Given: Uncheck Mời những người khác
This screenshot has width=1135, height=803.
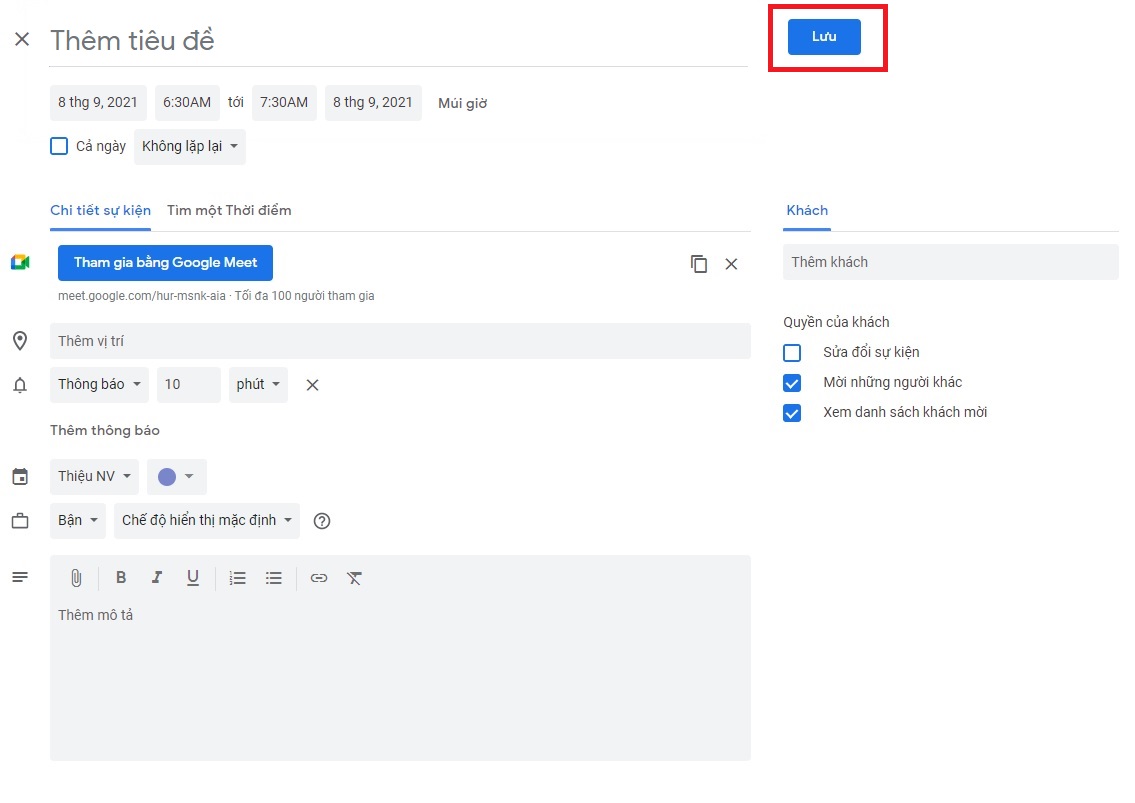Looking at the screenshot, I should pos(792,382).
